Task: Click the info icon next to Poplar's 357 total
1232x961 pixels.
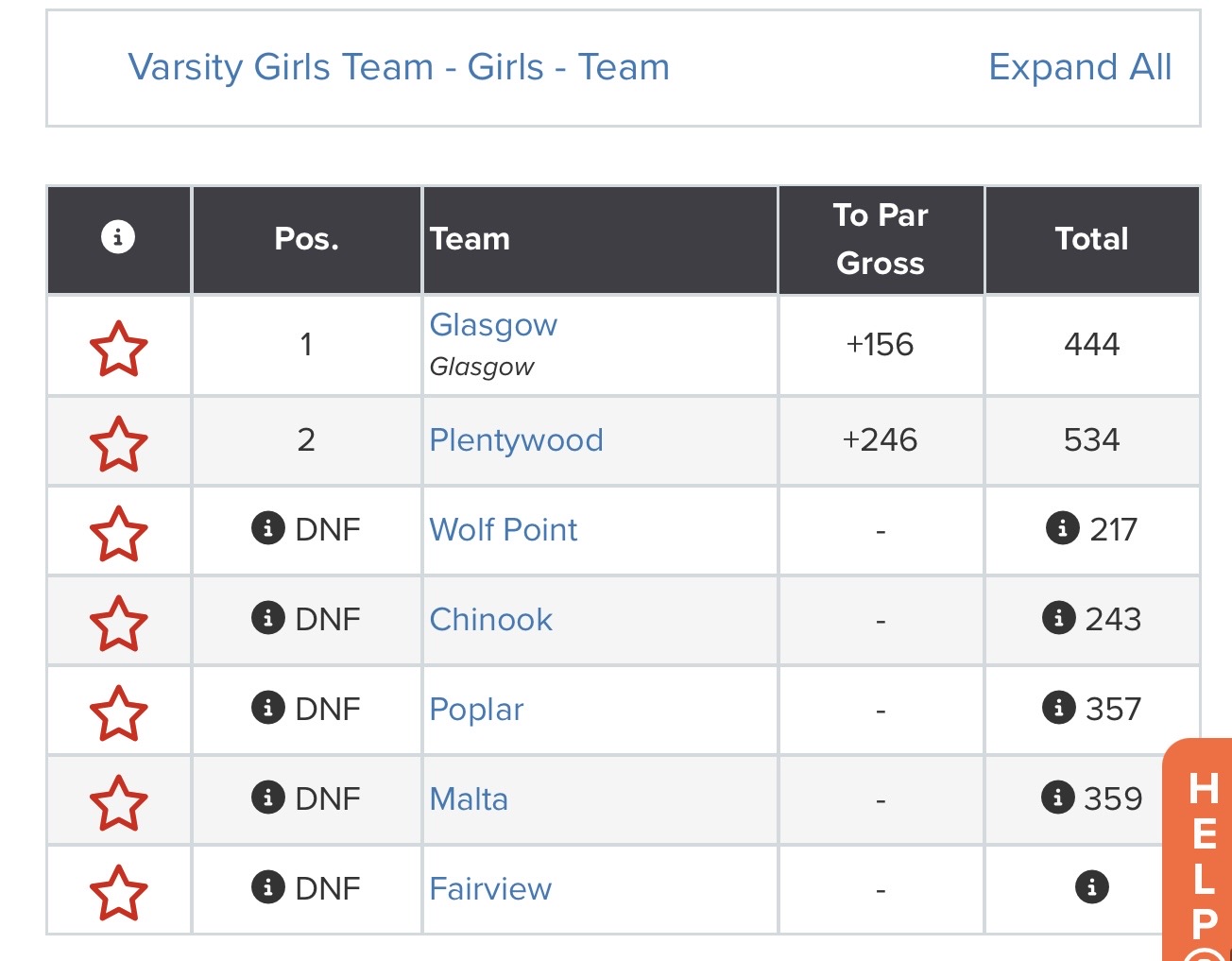Action: (1058, 708)
